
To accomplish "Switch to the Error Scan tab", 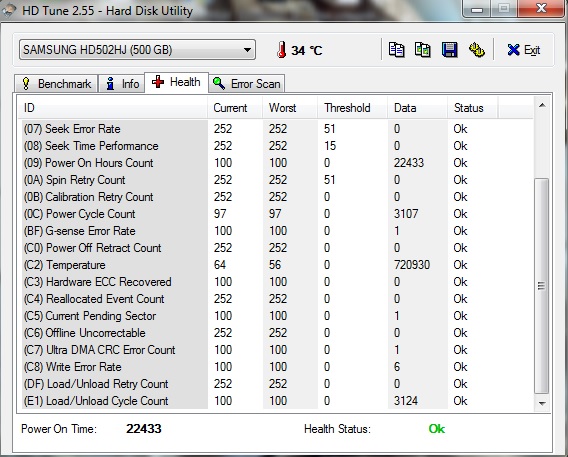I will pos(247,84).
